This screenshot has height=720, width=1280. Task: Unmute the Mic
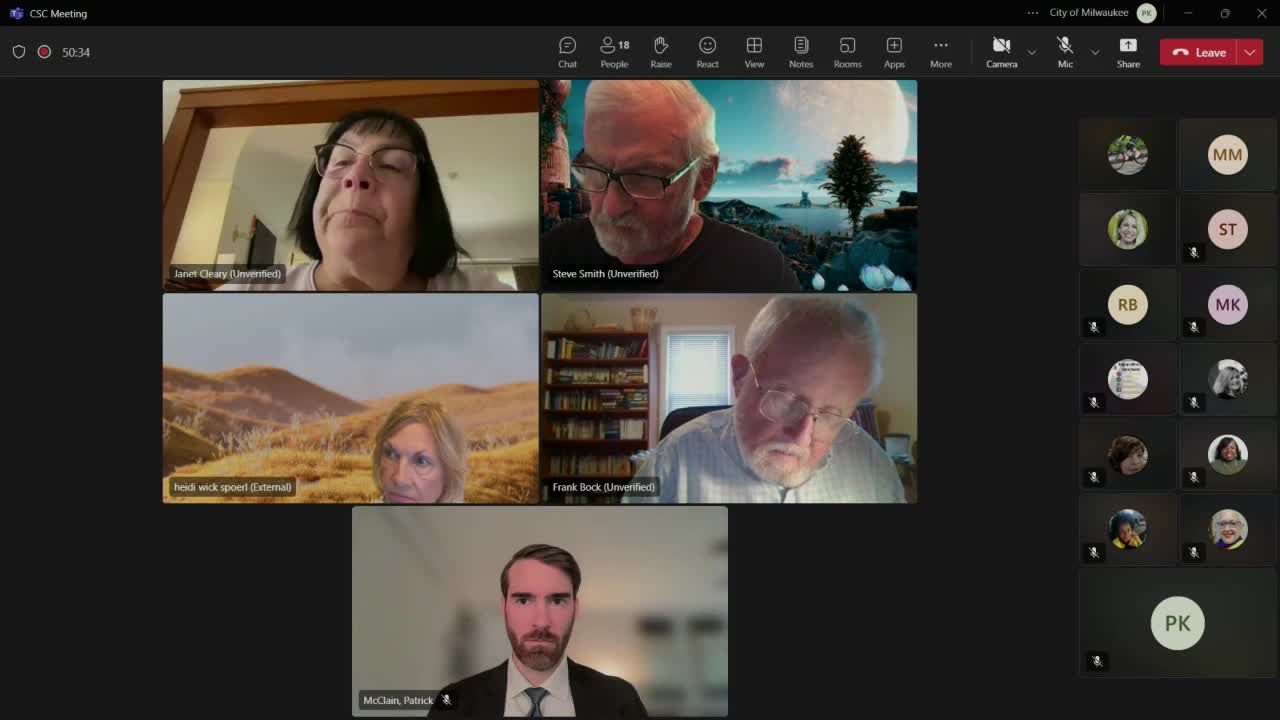click(1065, 52)
